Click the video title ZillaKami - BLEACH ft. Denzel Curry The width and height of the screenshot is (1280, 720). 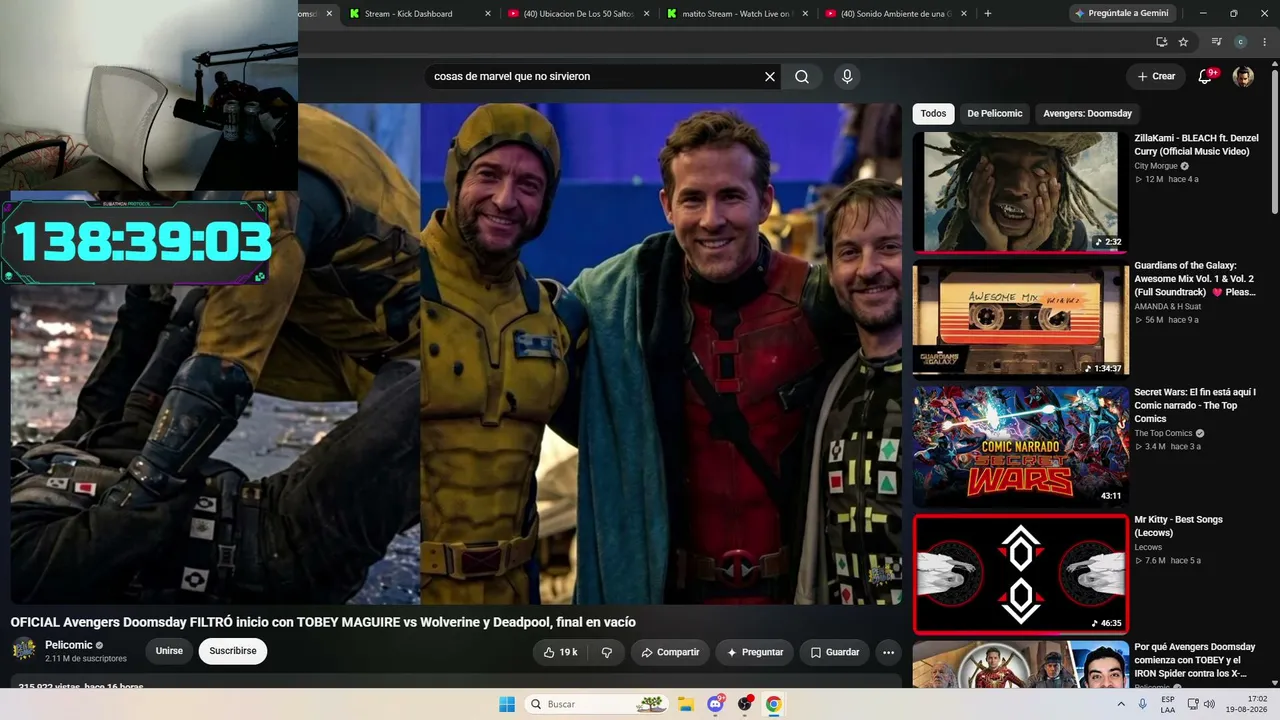click(1196, 145)
